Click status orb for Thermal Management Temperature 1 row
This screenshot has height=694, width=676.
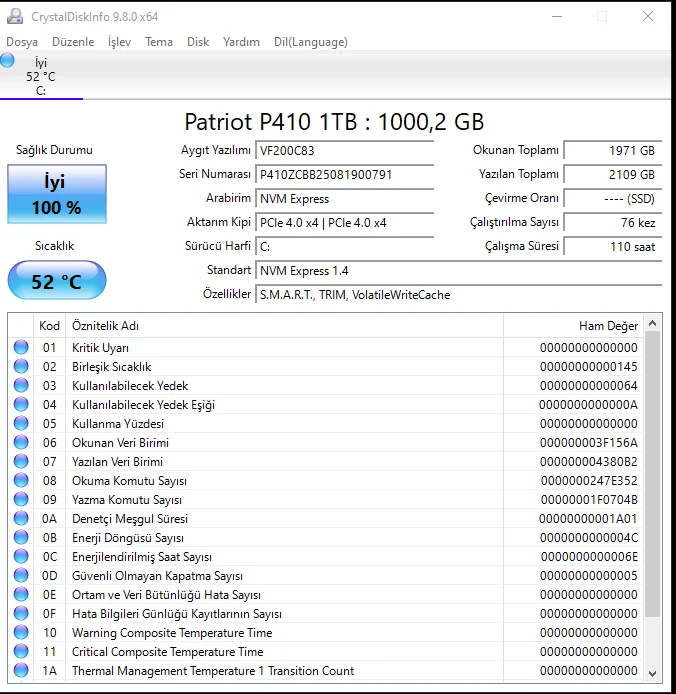tap(21, 671)
